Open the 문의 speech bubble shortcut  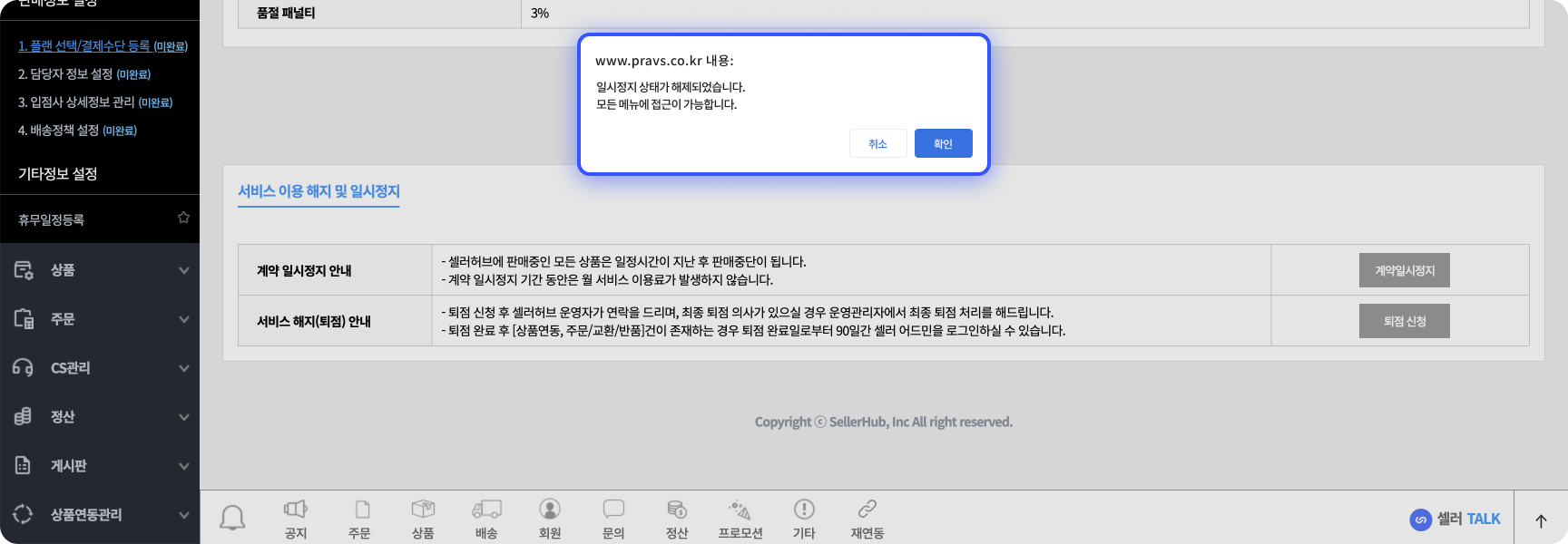pyautogui.click(x=613, y=519)
